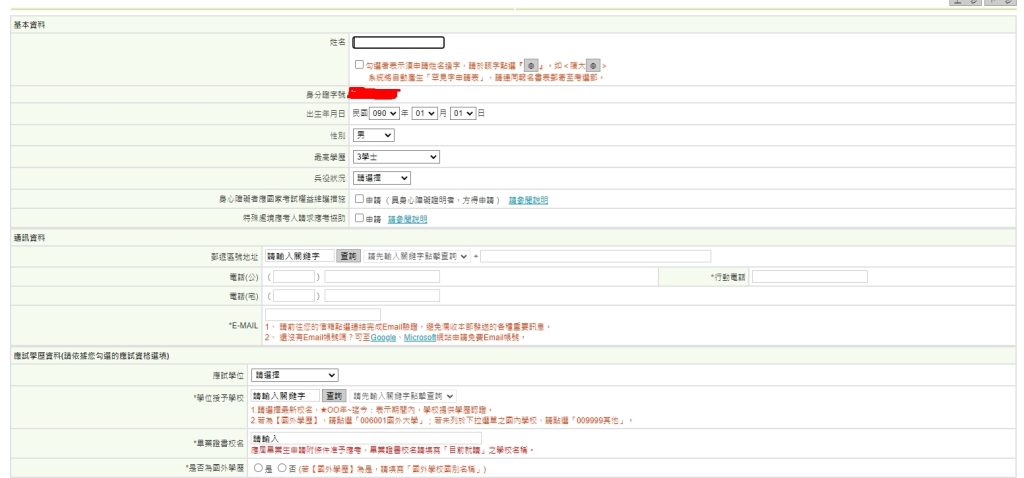Open the Google email signup link
The width and height of the screenshot is (1024, 478).
[384, 338]
